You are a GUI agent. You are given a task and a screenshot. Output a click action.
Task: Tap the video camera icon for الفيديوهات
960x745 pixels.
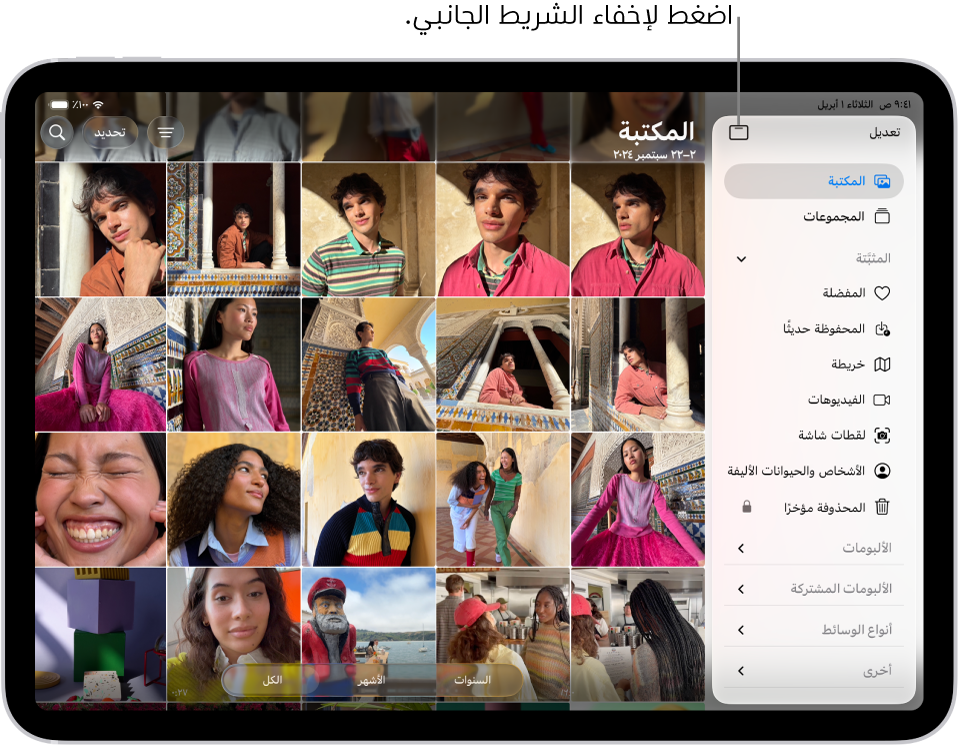coord(882,400)
